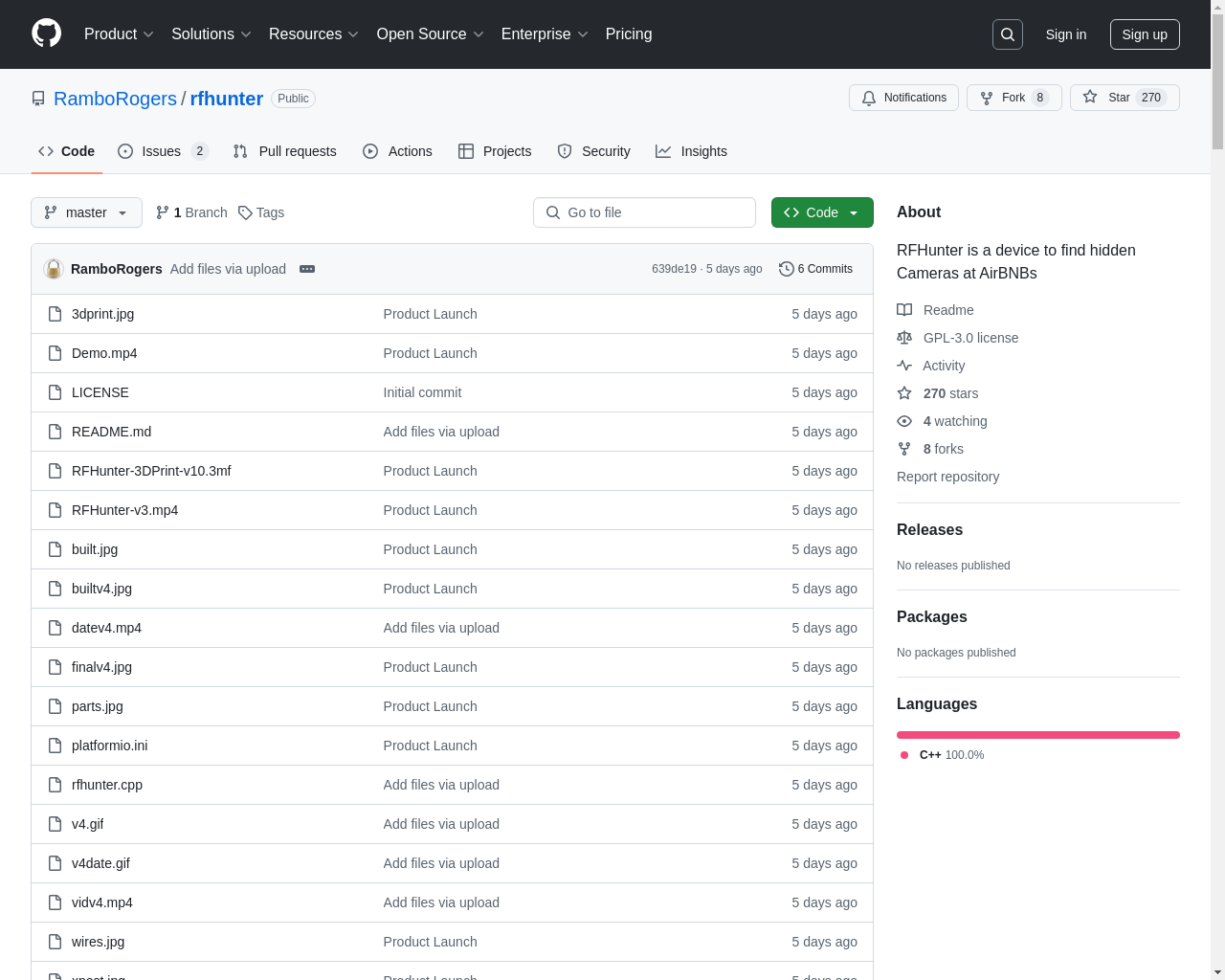Click Report repository link
The height and width of the screenshot is (980, 1225).
tap(947, 477)
